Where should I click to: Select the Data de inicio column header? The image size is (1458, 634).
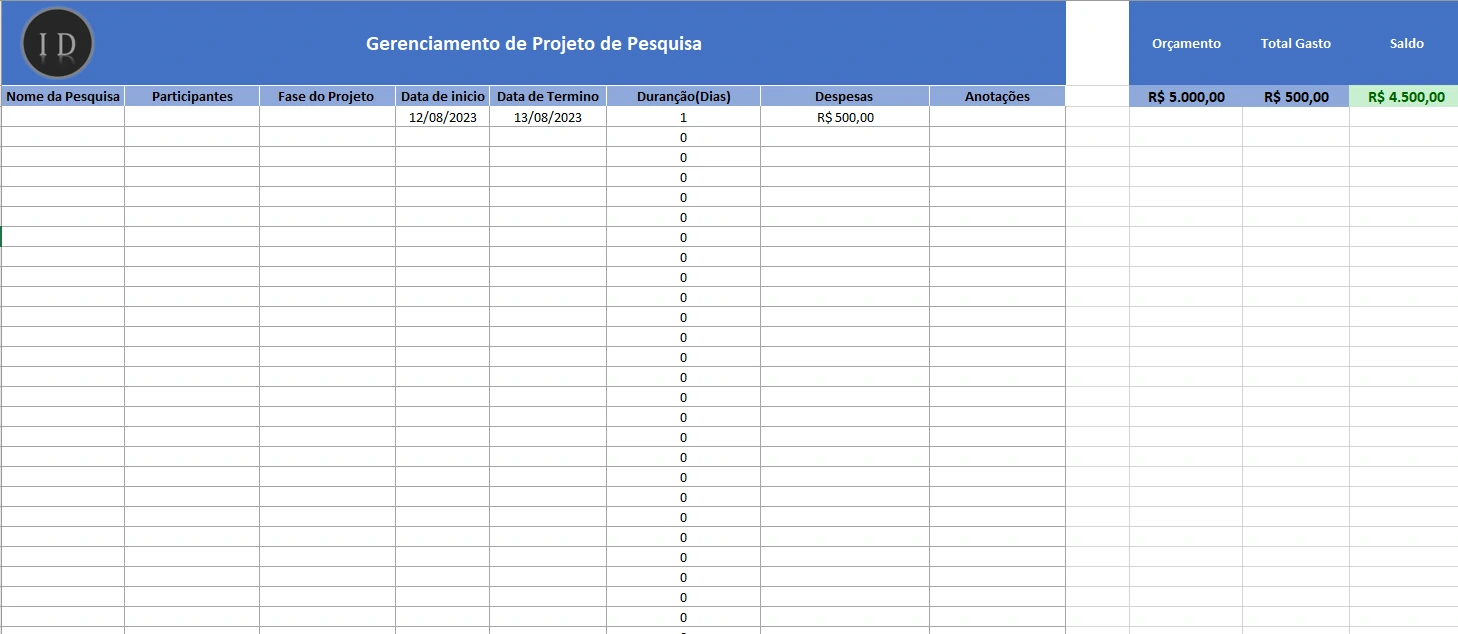point(443,96)
